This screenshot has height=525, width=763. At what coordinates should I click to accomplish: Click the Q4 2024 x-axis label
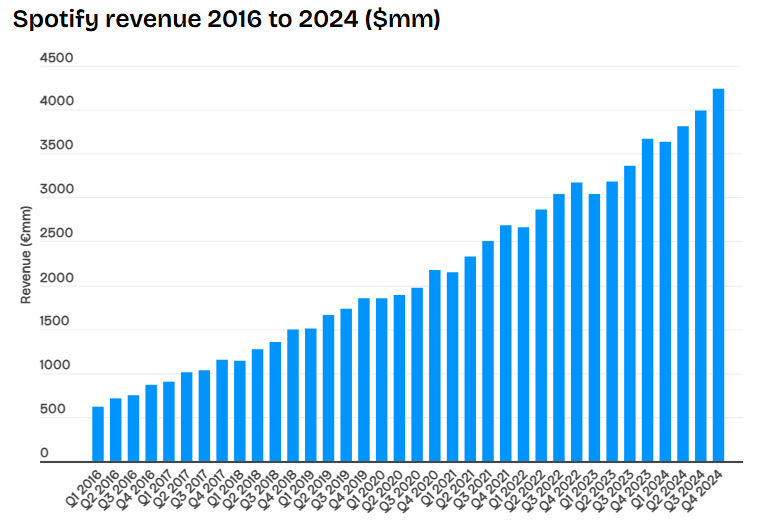point(704,490)
